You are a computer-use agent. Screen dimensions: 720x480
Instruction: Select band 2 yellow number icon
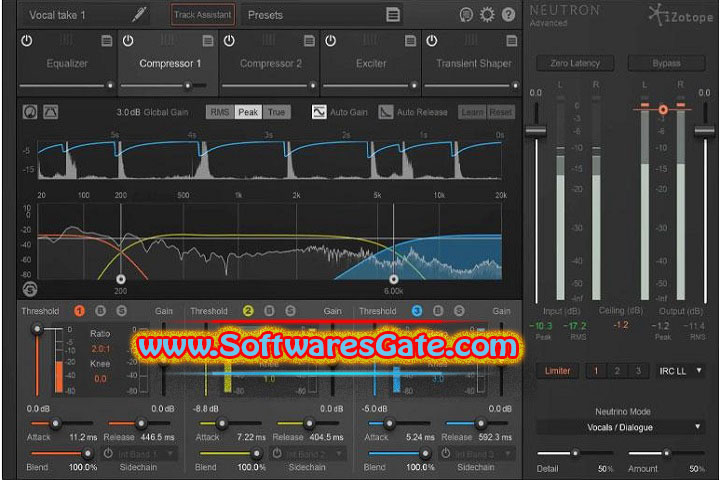pos(248,311)
